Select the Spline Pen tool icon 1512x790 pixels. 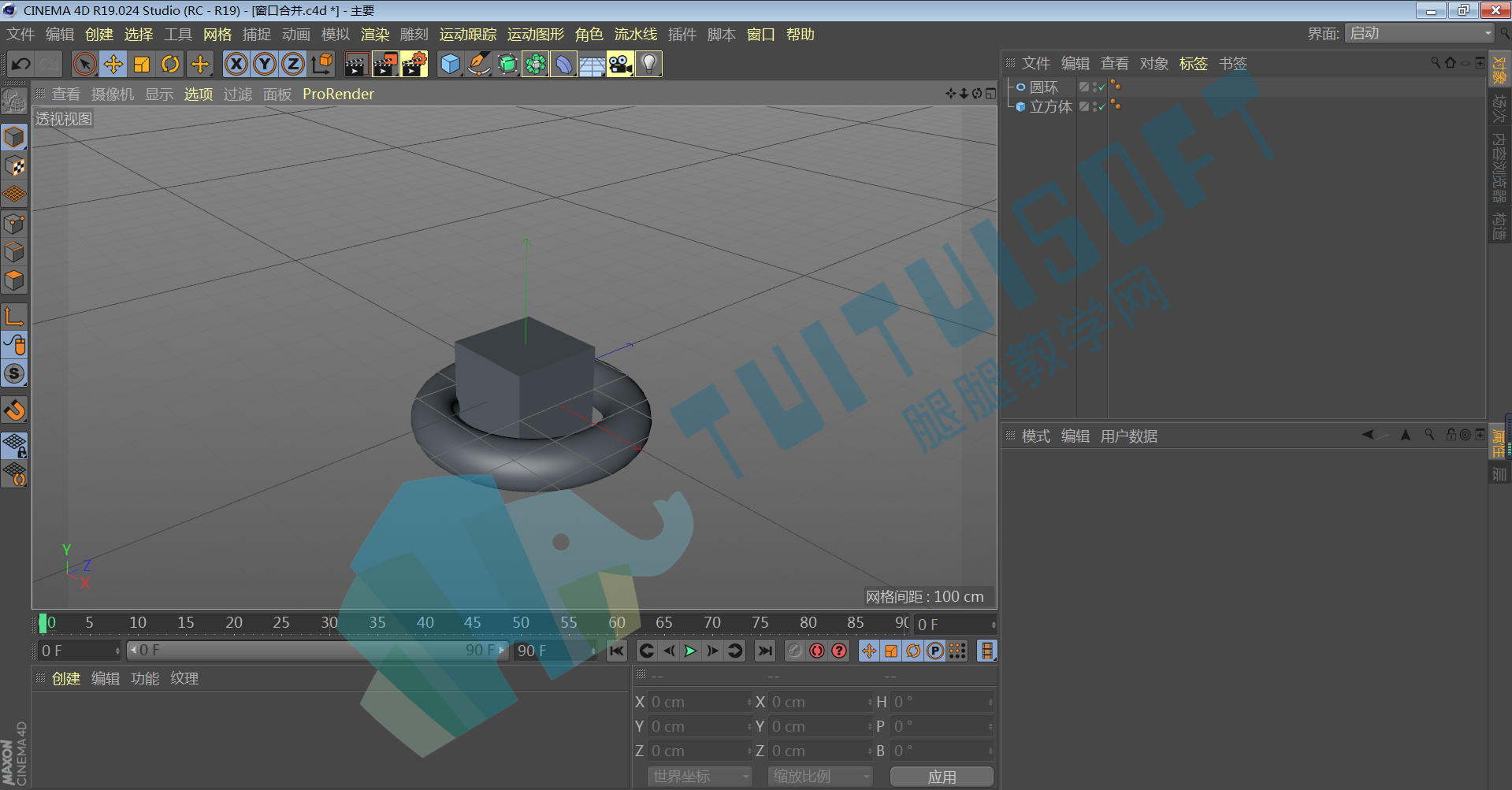pyautogui.click(x=478, y=64)
